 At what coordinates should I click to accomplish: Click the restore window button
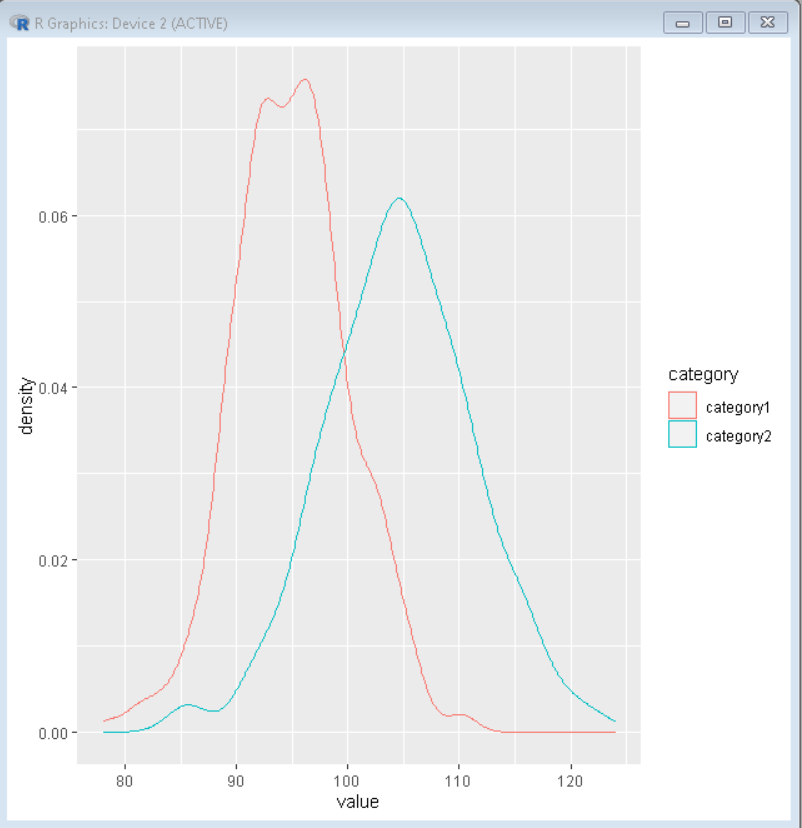pyautogui.click(x=724, y=21)
